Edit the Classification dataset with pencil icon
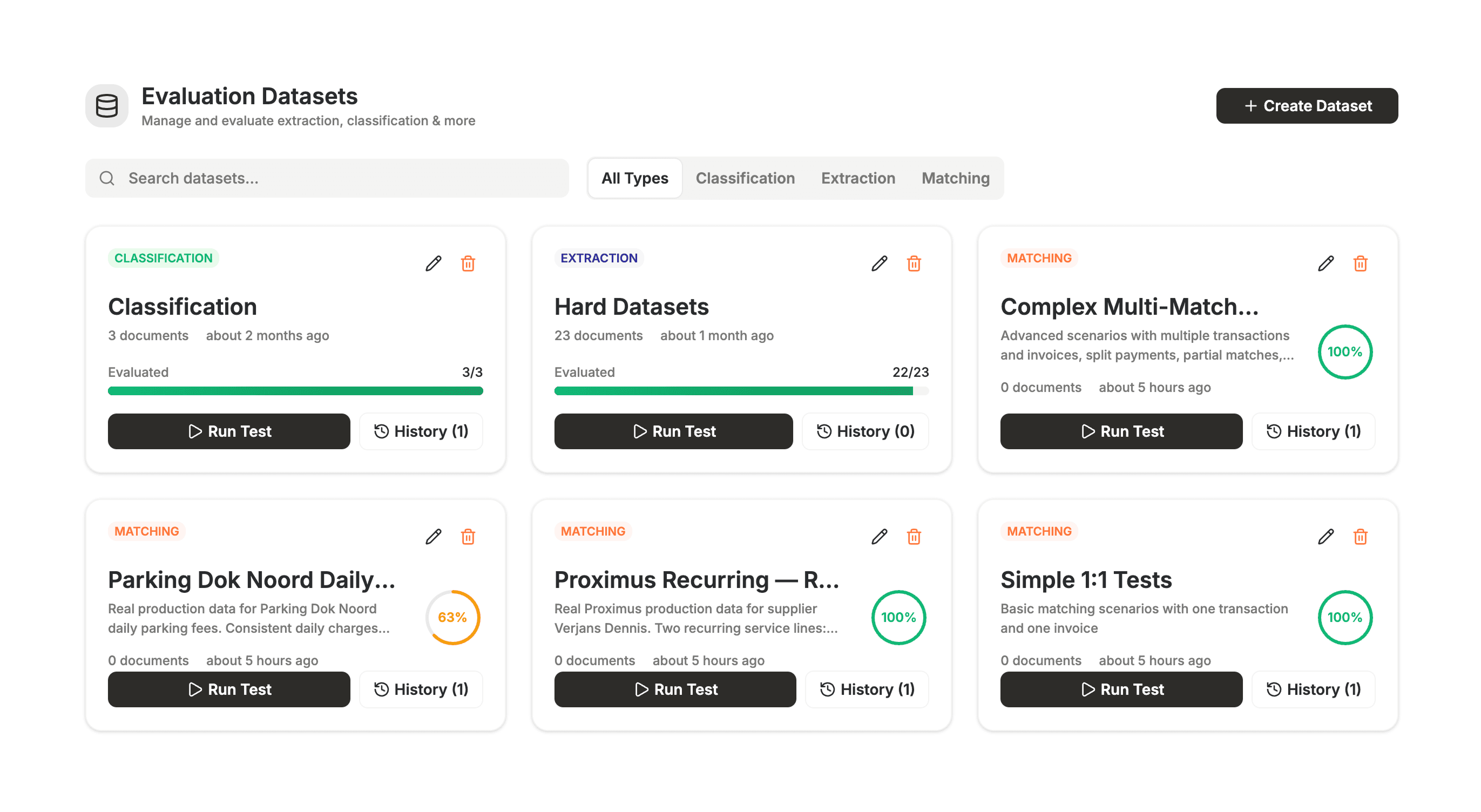This screenshot has width=1481, height=812. 434,263
